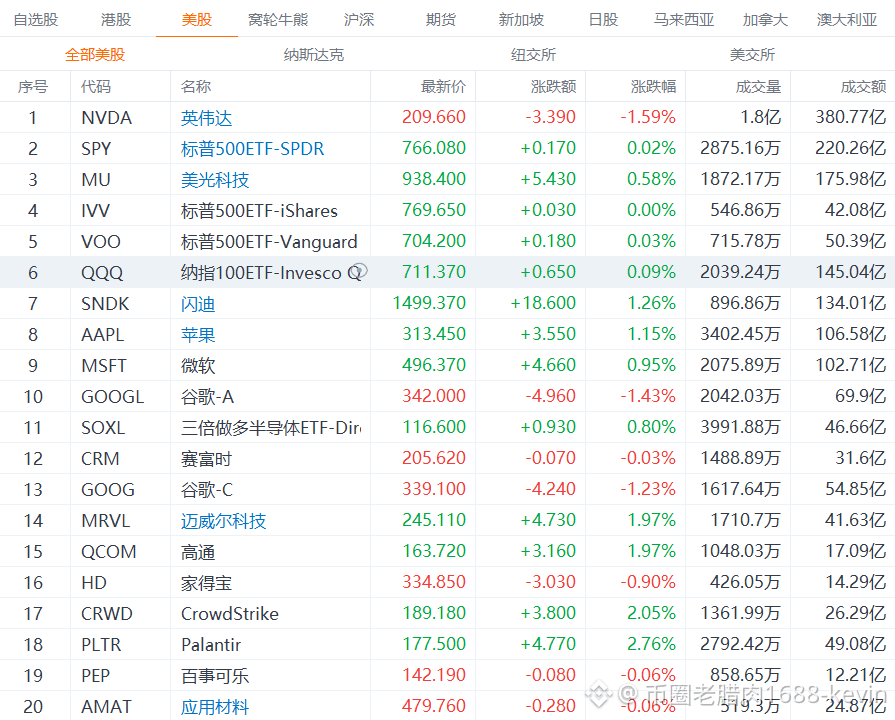The height and width of the screenshot is (720, 895).
Task: Filter by 美交所 exchange
Action: pyautogui.click(x=752, y=55)
